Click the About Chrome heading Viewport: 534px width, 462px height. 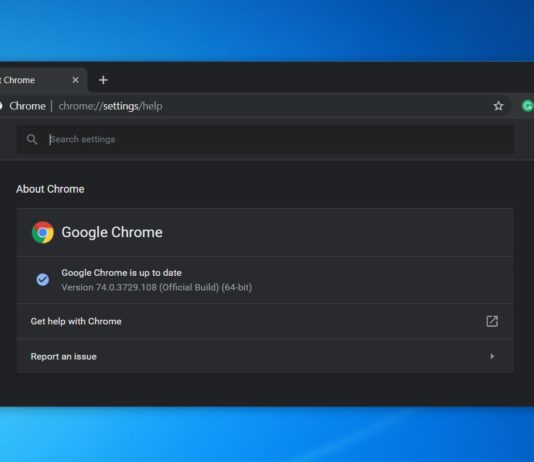pos(50,189)
